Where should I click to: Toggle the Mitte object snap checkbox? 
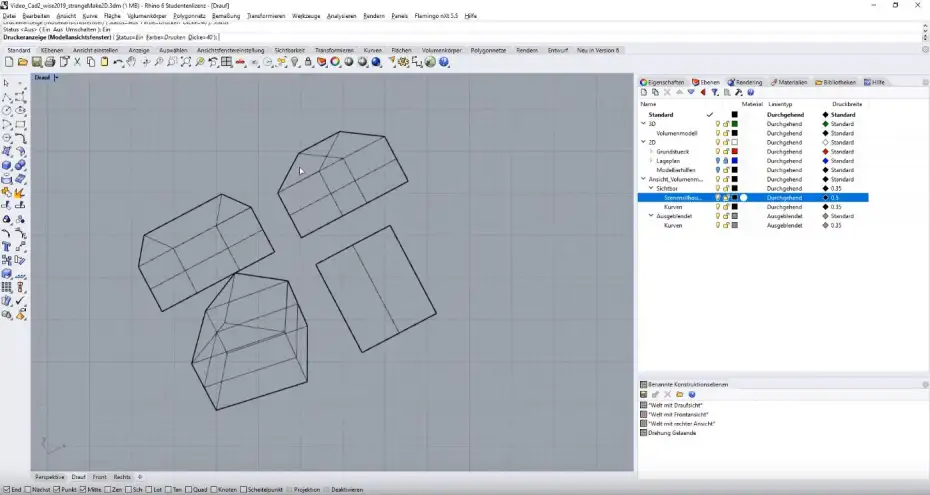click(82, 490)
